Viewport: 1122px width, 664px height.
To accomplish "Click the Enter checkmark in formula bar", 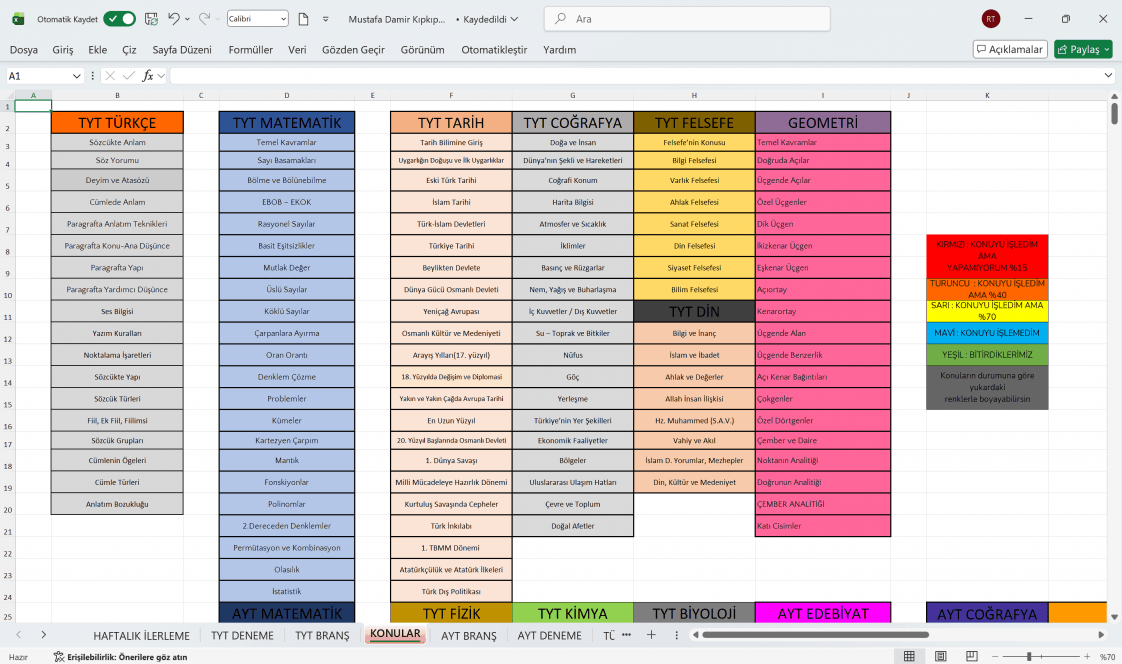I will click(x=129, y=76).
